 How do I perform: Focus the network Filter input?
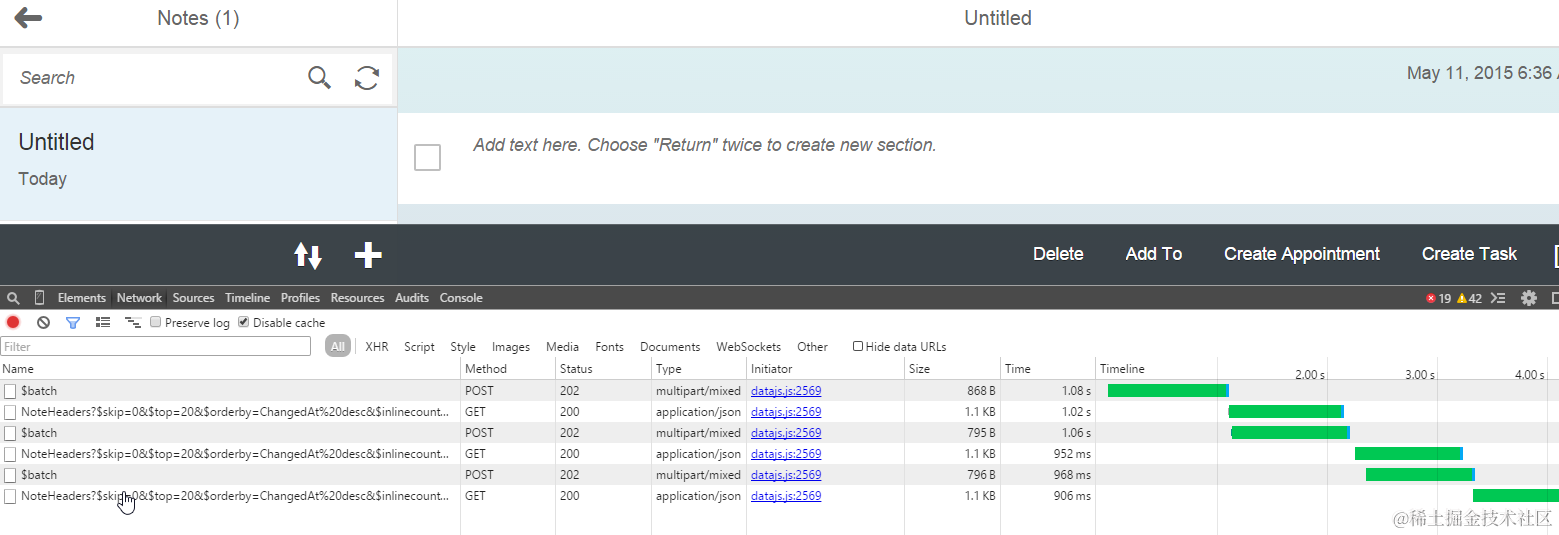156,346
